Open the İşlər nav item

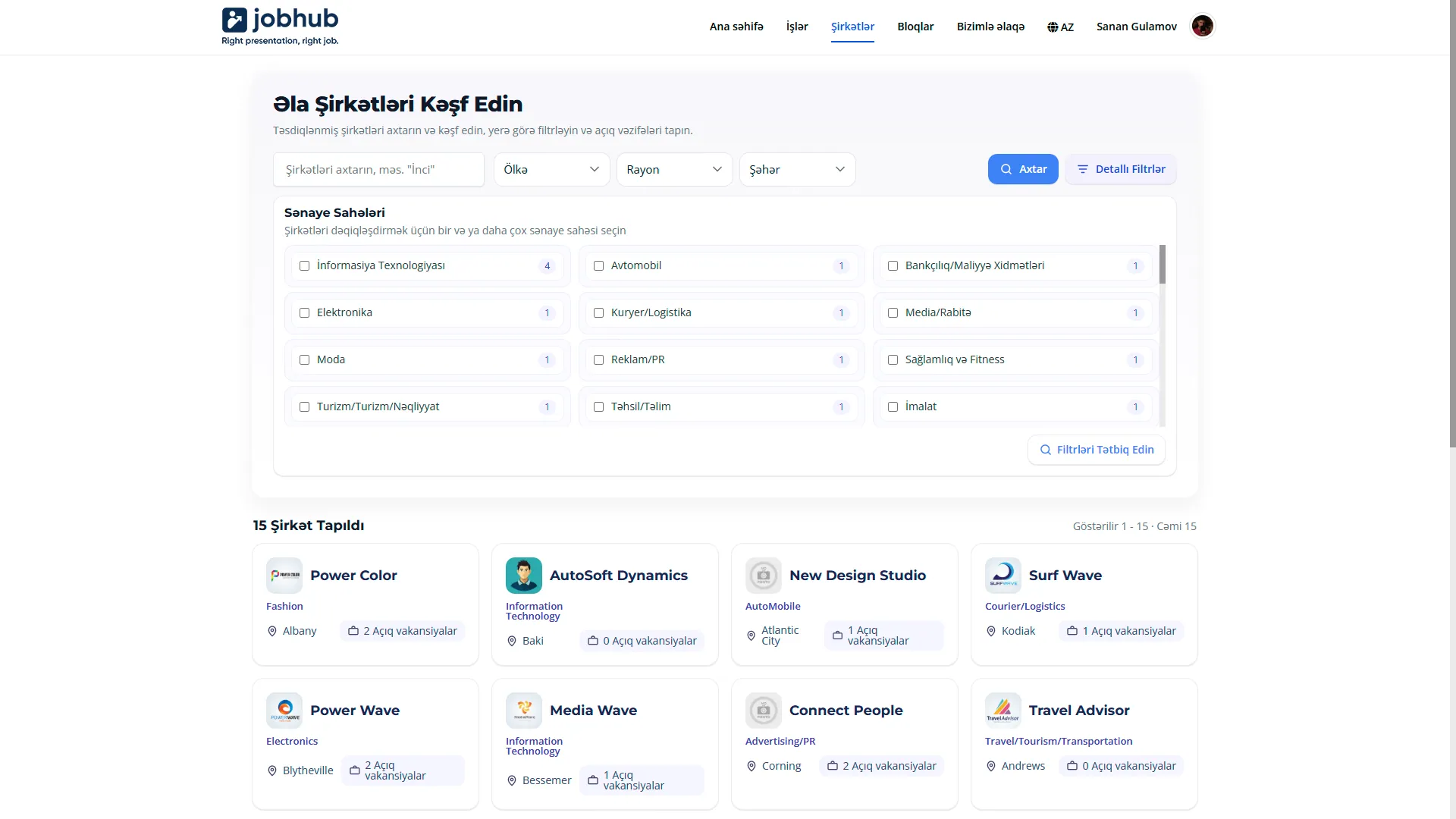point(797,27)
